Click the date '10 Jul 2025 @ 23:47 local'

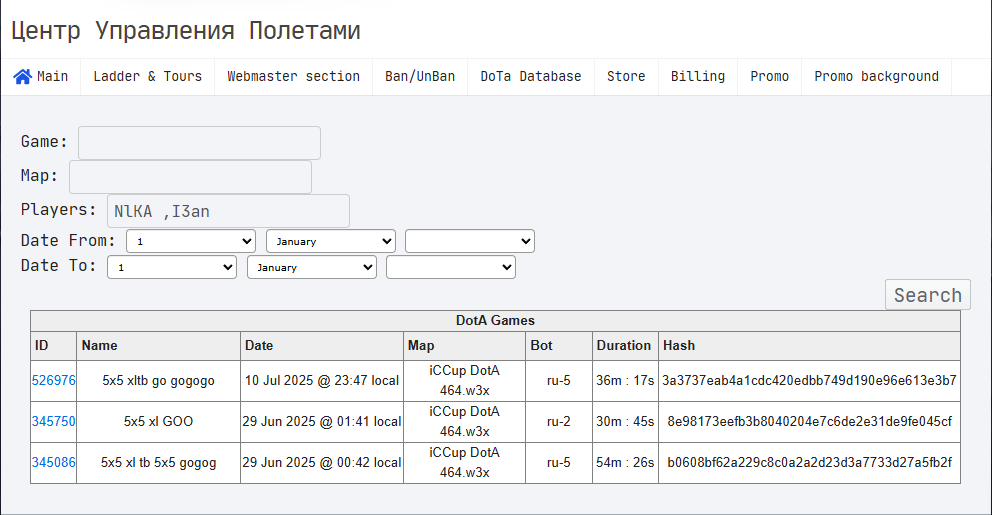pyautogui.click(x=322, y=380)
